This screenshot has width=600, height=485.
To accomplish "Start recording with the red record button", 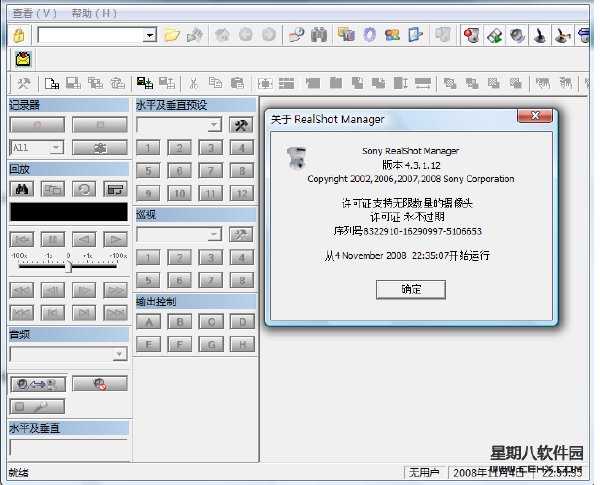I will (38, 125).
